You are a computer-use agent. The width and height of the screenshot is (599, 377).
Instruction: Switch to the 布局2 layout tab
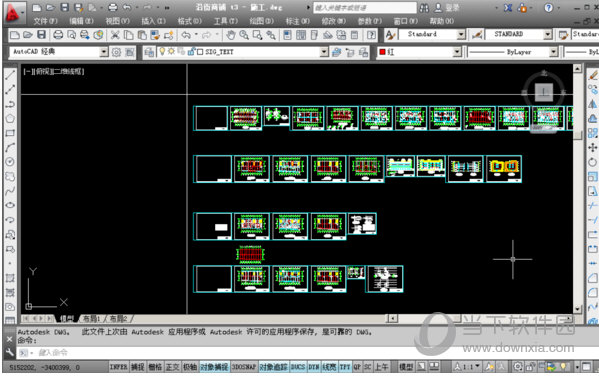tap(118, 318)
